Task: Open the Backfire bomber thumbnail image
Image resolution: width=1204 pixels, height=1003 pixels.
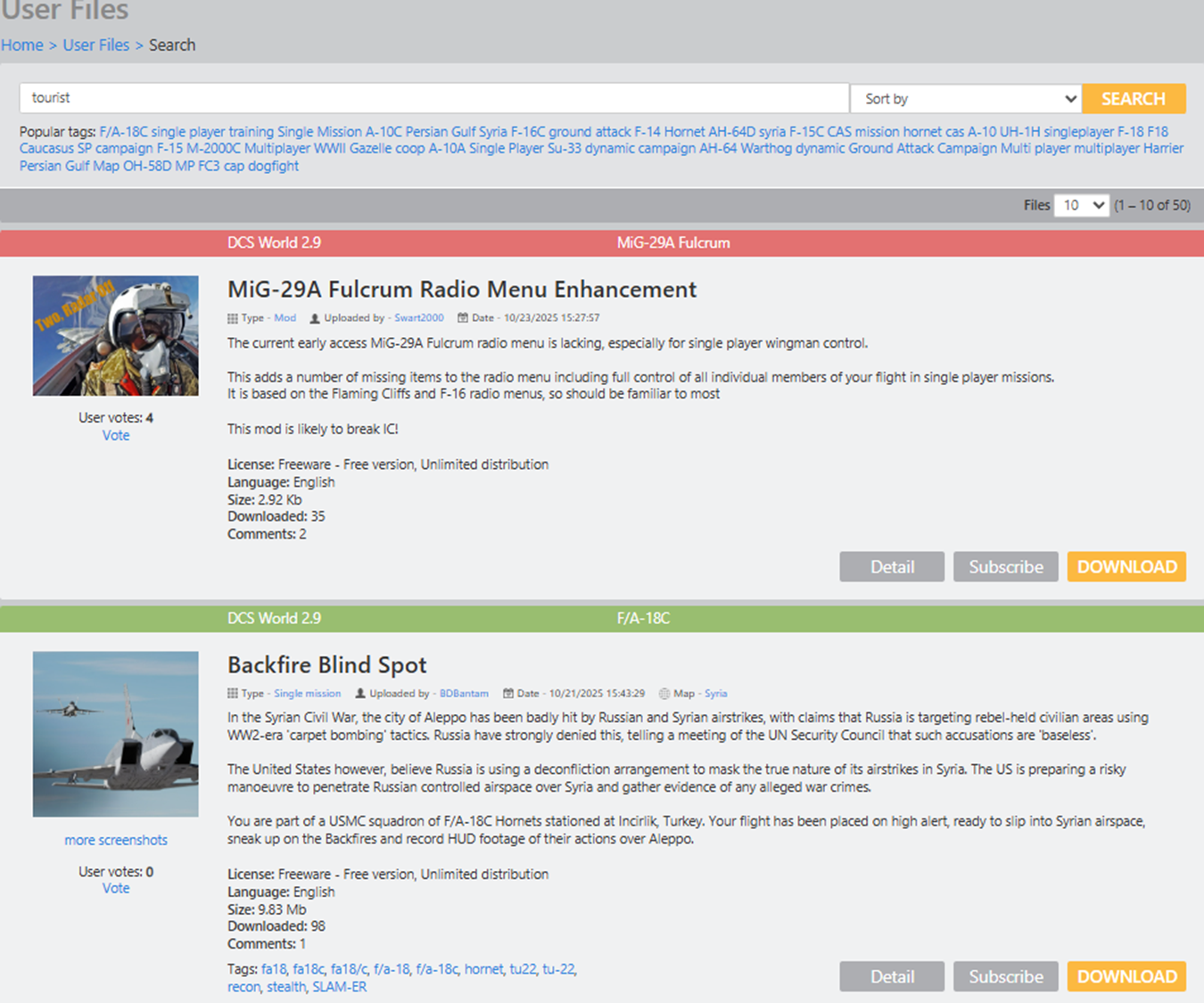Action: click(116, 734)
